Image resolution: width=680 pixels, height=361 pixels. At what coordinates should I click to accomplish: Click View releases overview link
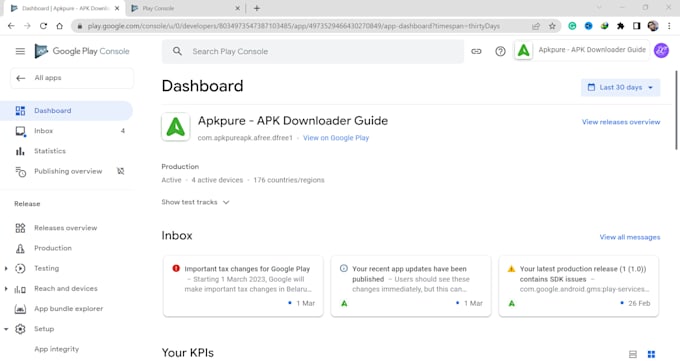click(621, 122)
